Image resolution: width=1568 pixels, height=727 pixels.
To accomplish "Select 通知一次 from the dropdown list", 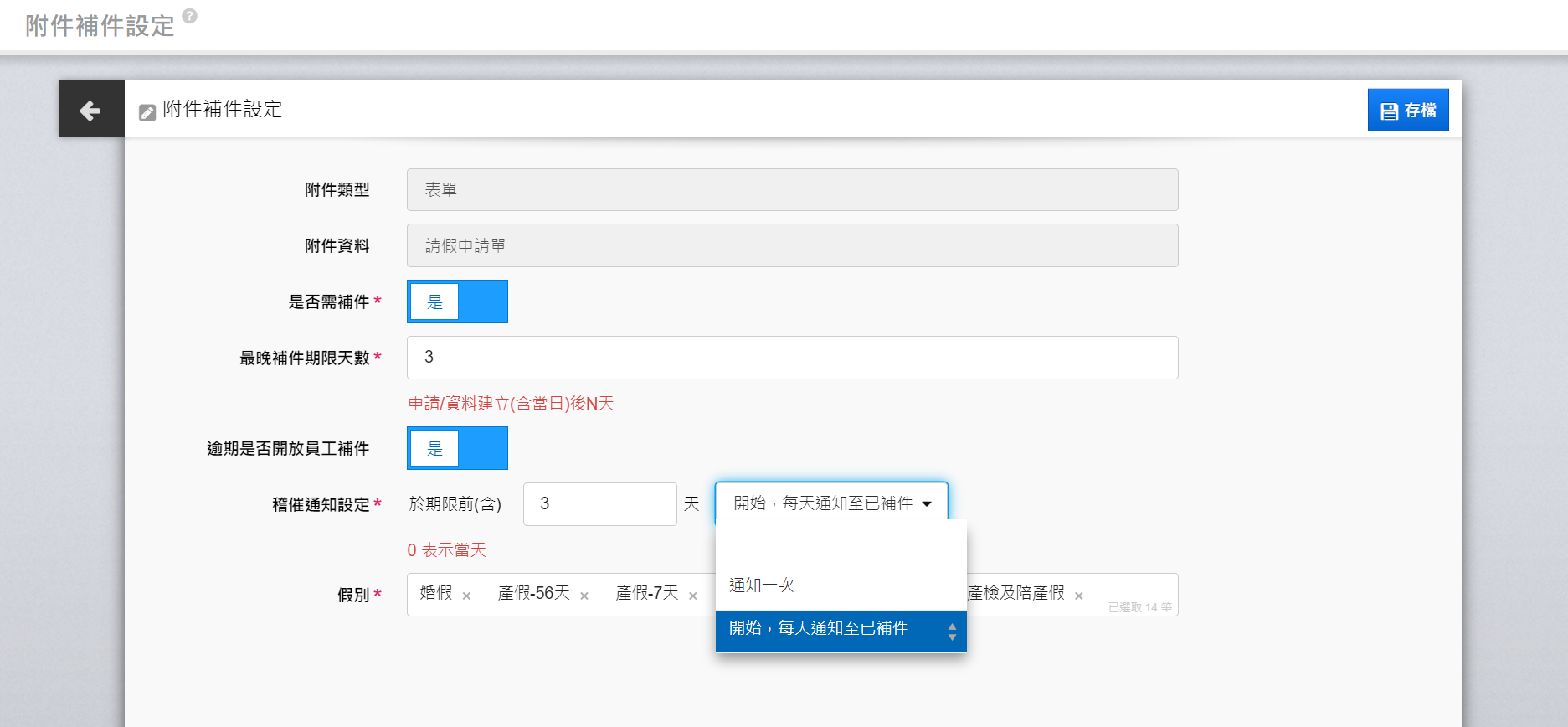I will point(762,585).
